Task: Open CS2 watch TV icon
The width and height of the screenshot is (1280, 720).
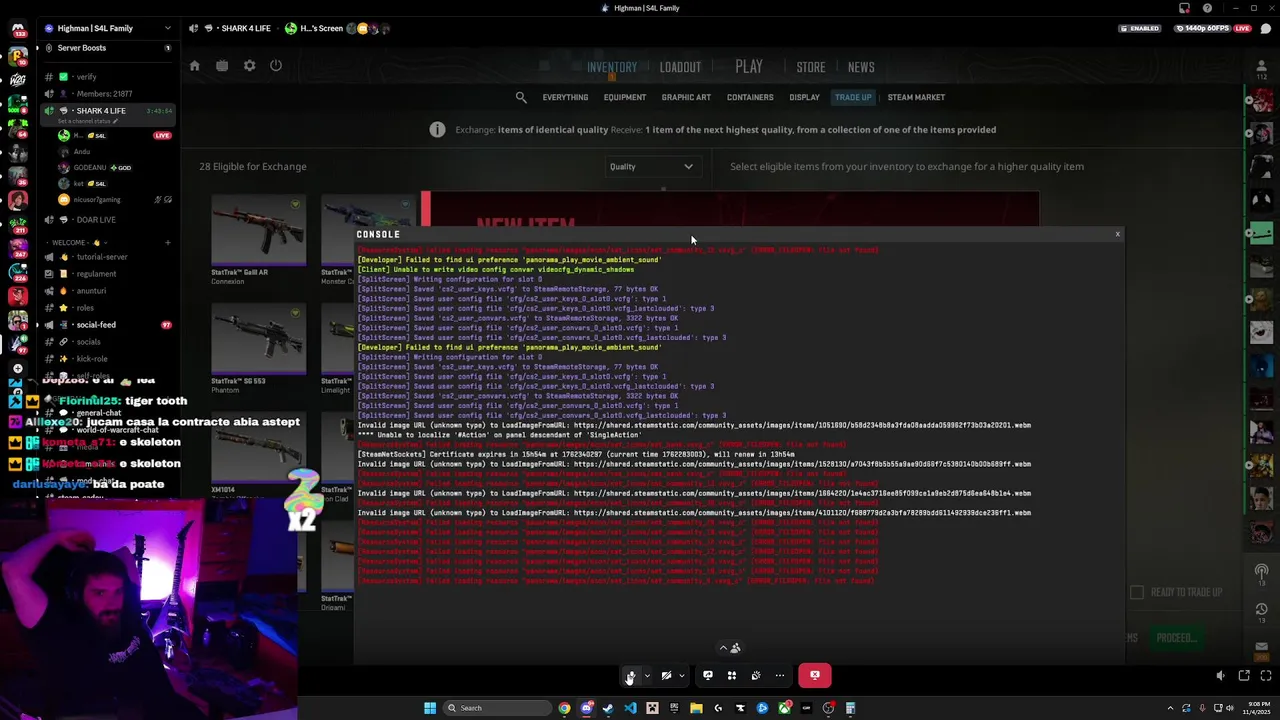Action: (x=222, y=66)
